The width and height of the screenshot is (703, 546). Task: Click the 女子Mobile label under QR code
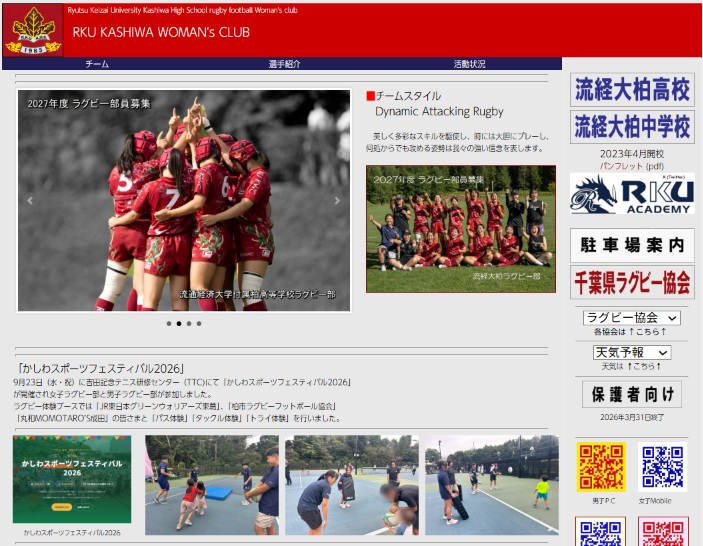pyautogui.click(x=655, y=501)
